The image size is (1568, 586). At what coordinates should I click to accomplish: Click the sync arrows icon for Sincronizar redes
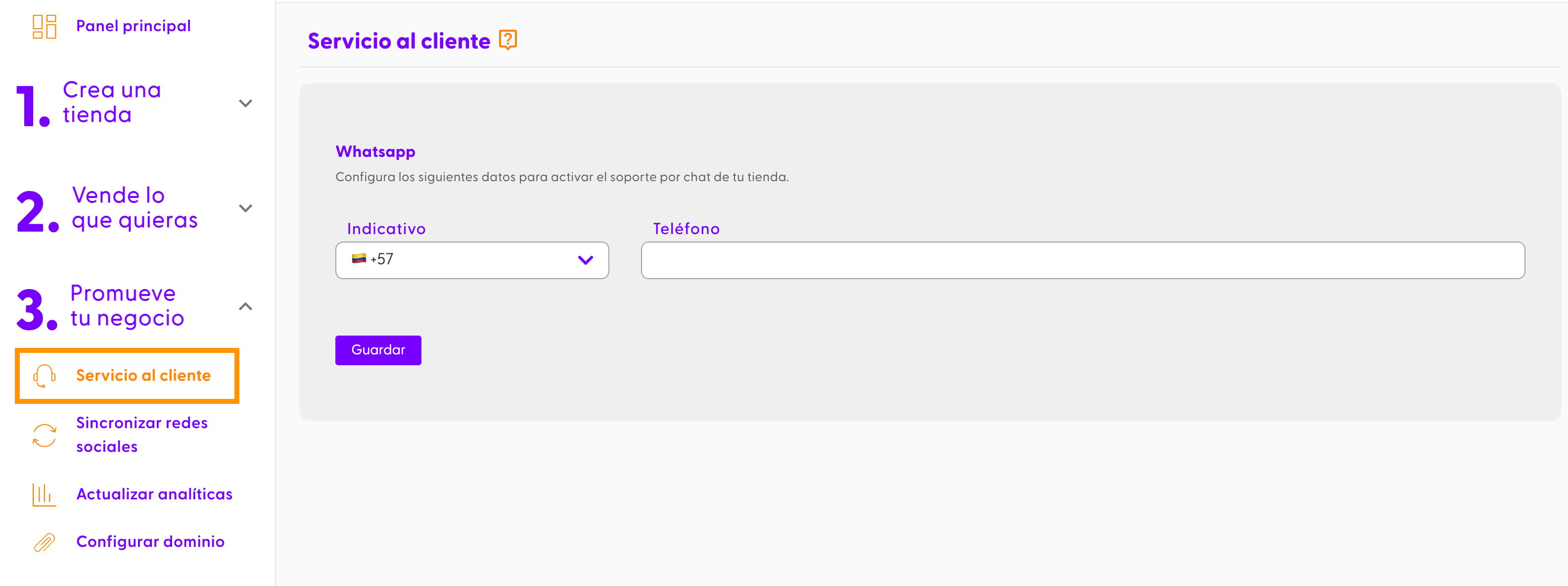pos(45,435)
